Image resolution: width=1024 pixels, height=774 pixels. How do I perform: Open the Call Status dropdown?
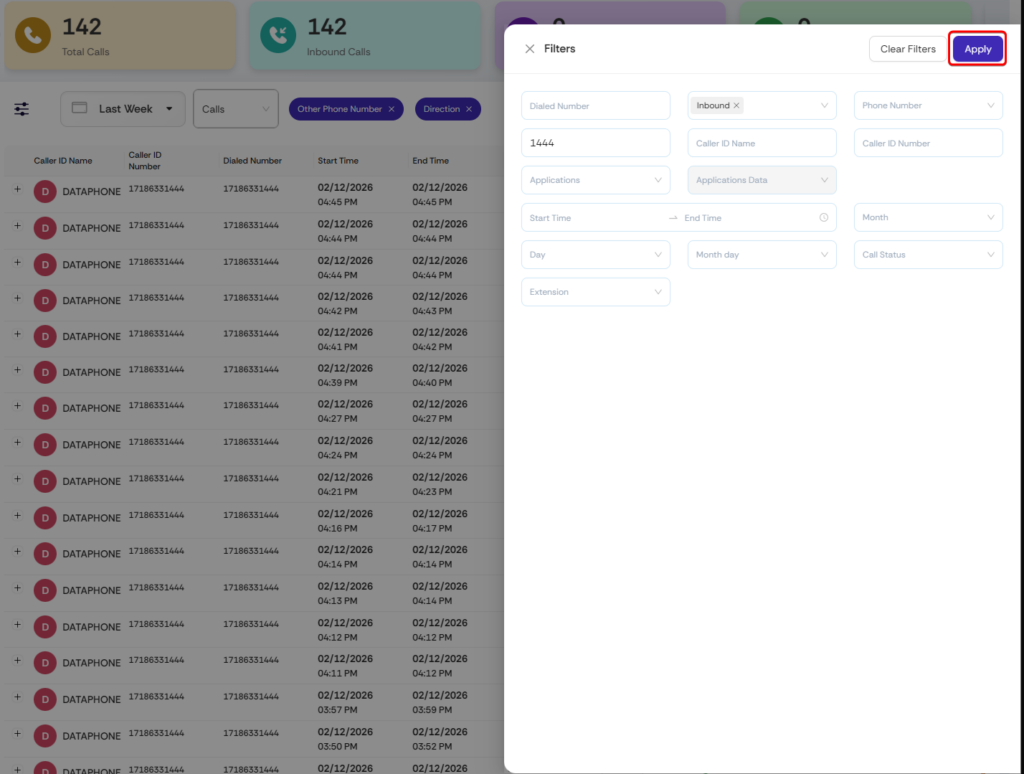coord(928,255)
